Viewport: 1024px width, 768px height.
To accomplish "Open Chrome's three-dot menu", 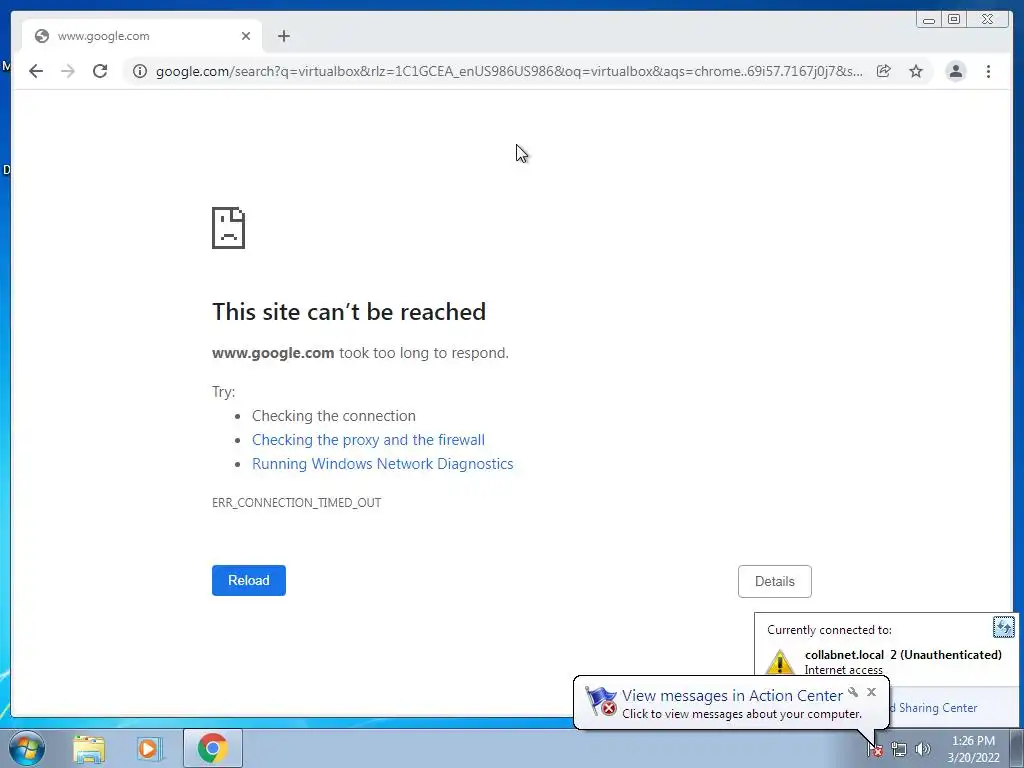I will [x=988, y=71].
